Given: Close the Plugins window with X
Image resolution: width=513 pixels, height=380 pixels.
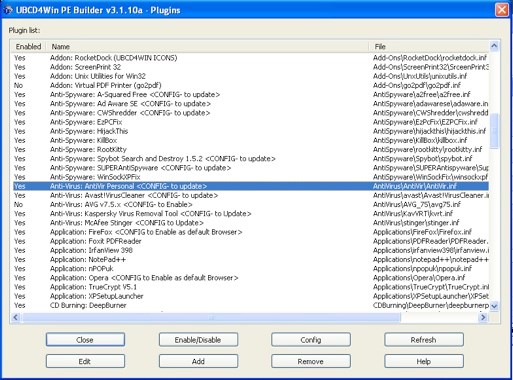Looking at the screenshot, I should [502, 10].
